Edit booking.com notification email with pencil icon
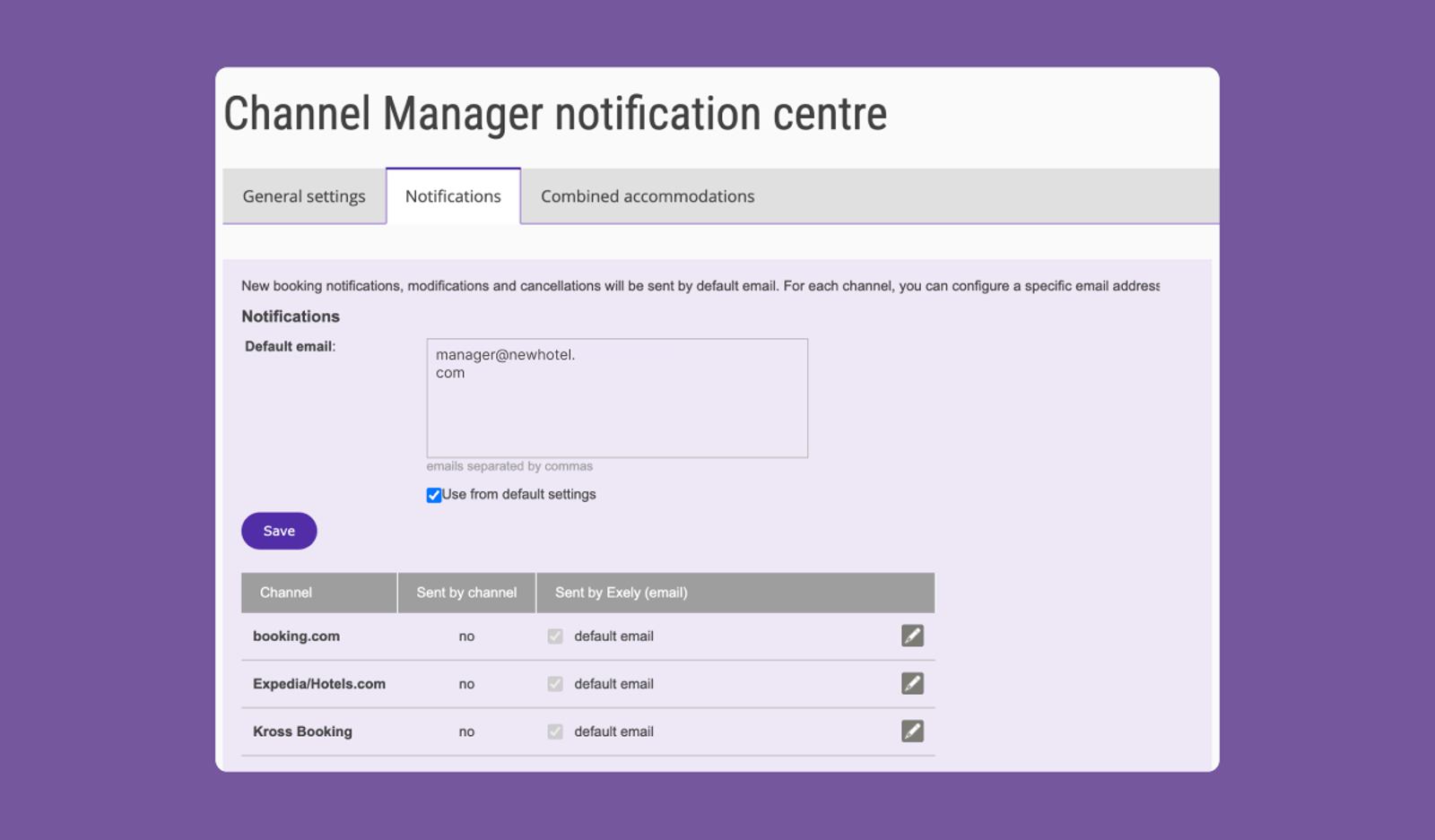The width and height of the screenshot is (1435, 840). (912, 636)
